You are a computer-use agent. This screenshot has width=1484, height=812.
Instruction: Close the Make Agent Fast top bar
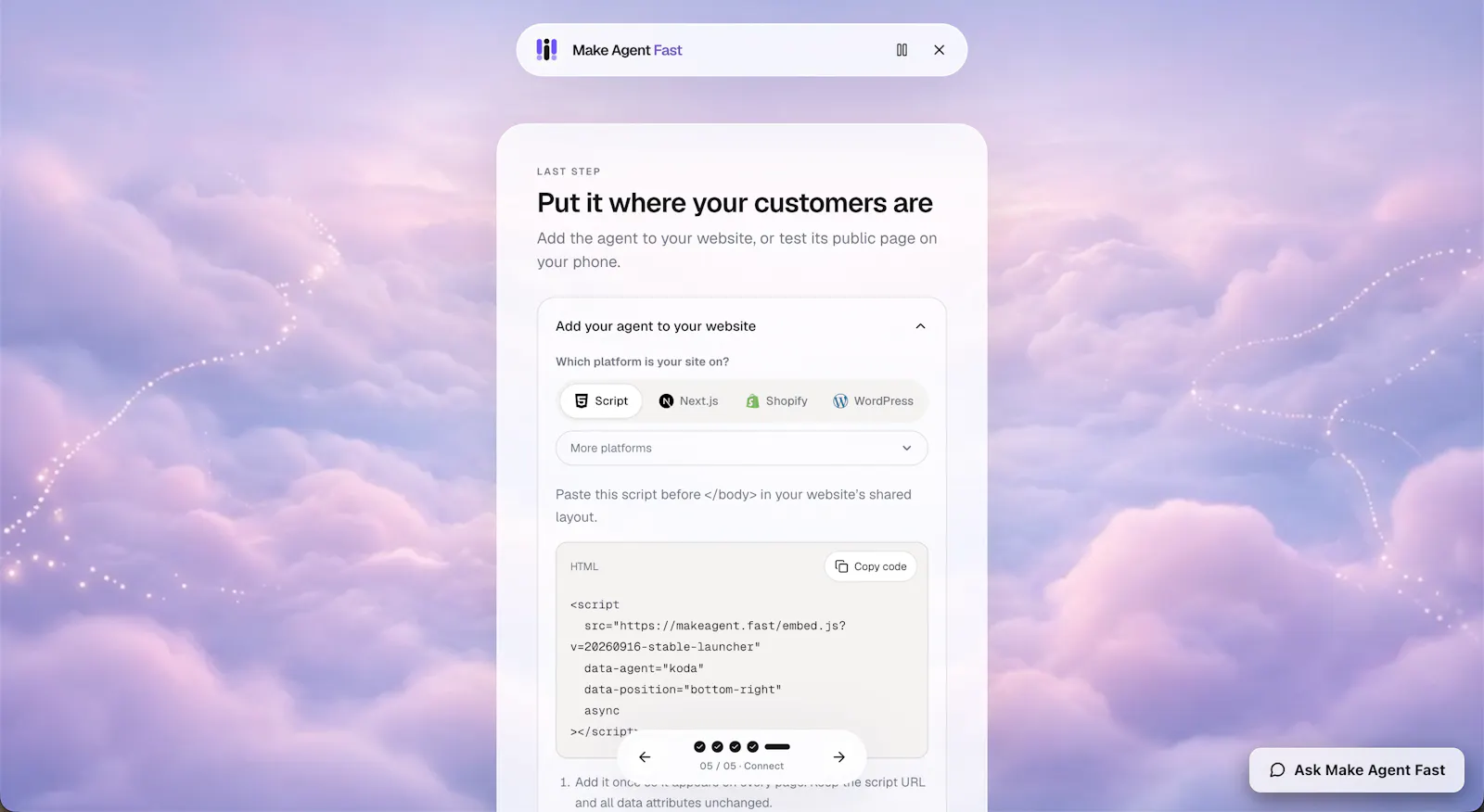pos(940,50)
